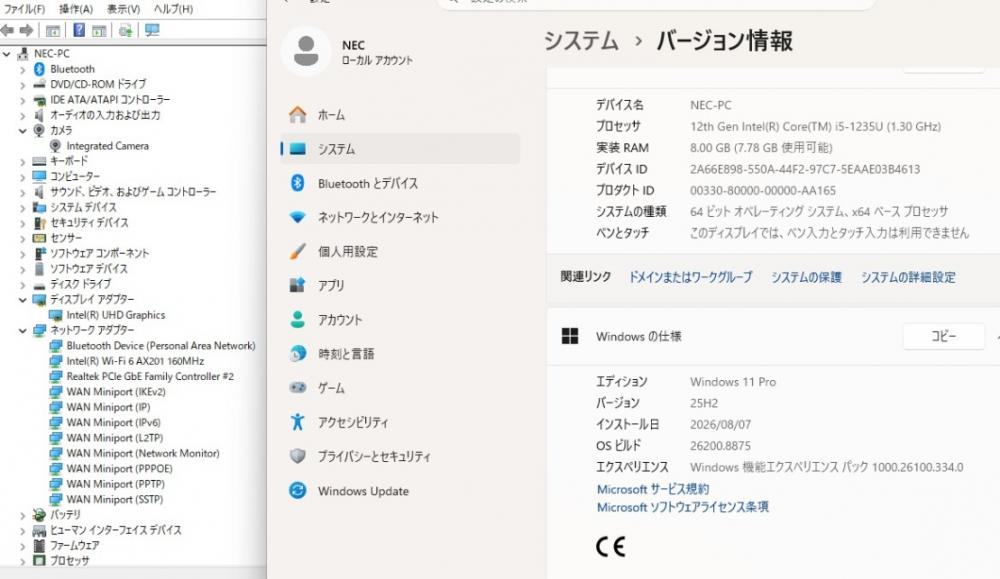The width and height of the screenshot is (1000, 579).
Task: Open the ファイル(F) menu
Action: click(x=24, y=9)
